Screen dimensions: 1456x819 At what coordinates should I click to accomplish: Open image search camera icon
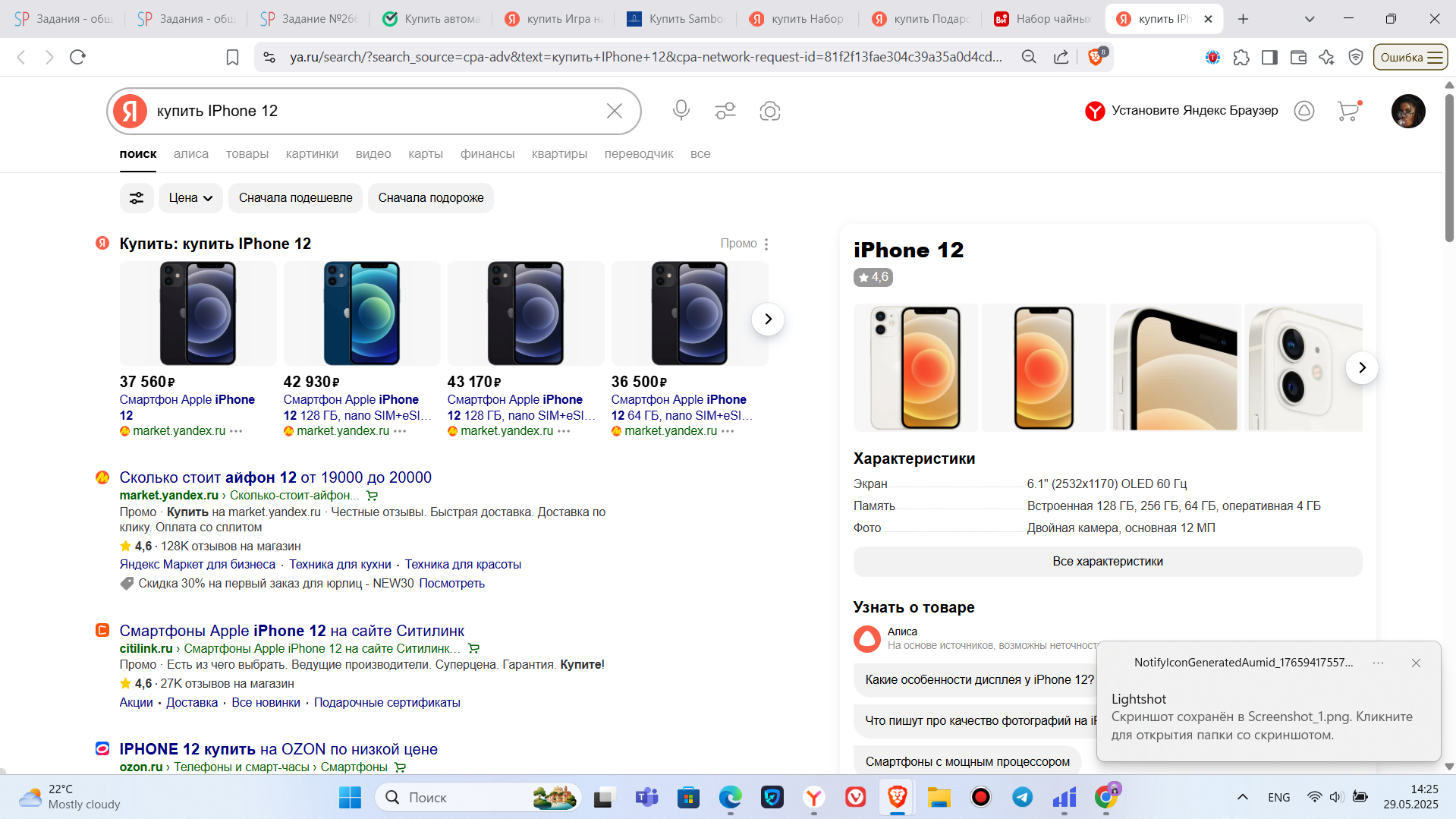click(769, 111)
